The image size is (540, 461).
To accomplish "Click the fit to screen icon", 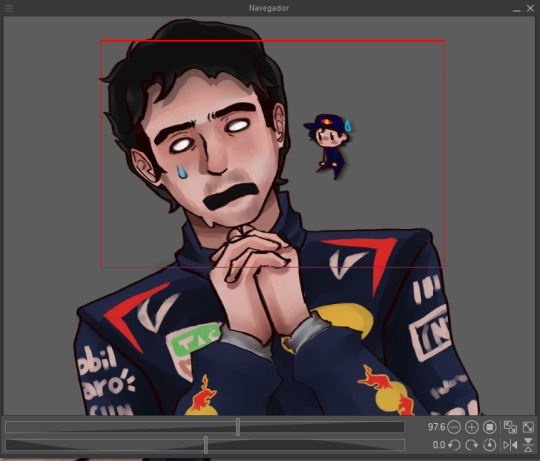I will [528, 427].
